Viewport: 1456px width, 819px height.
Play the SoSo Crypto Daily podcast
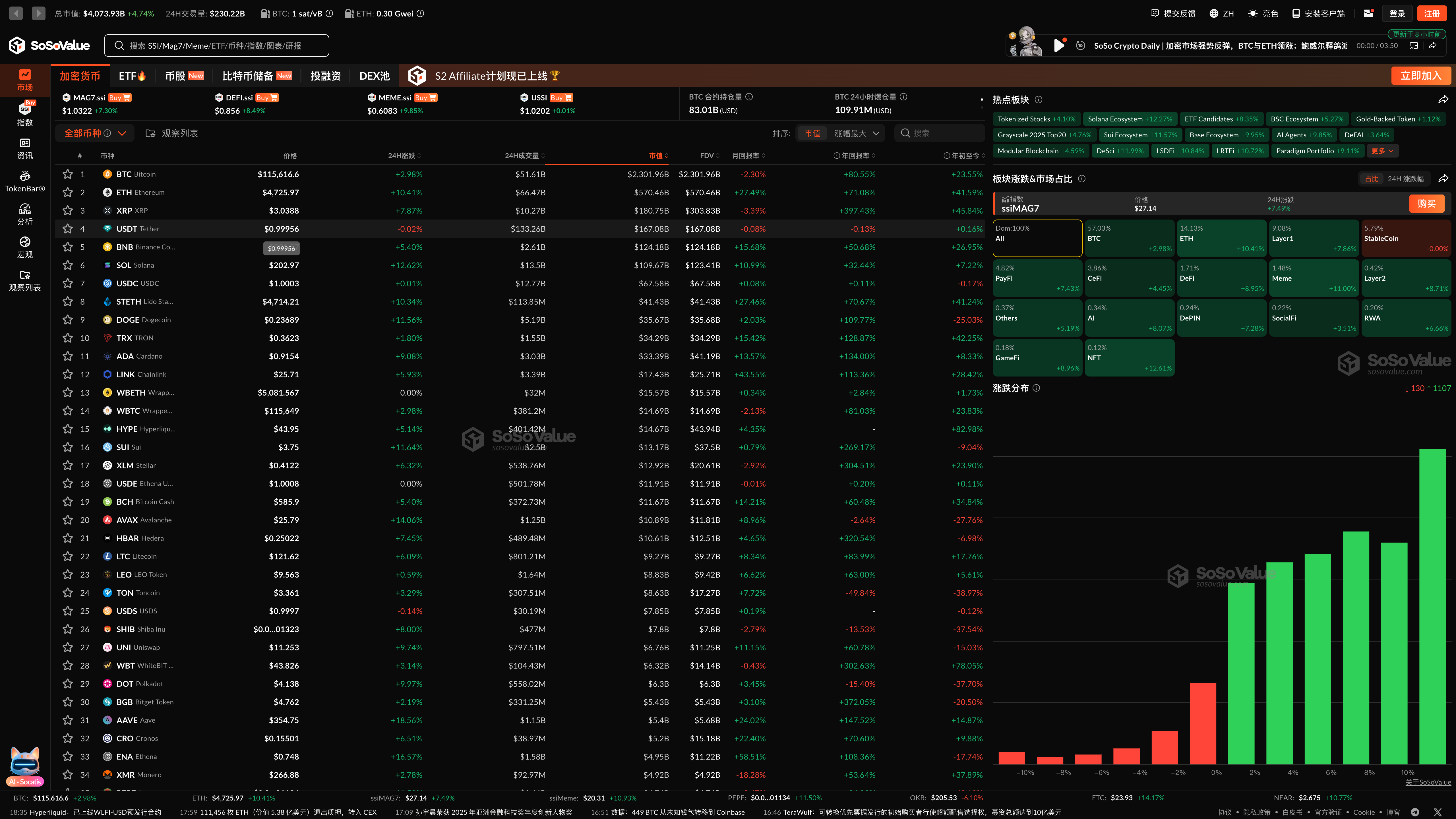(1059, 46)
